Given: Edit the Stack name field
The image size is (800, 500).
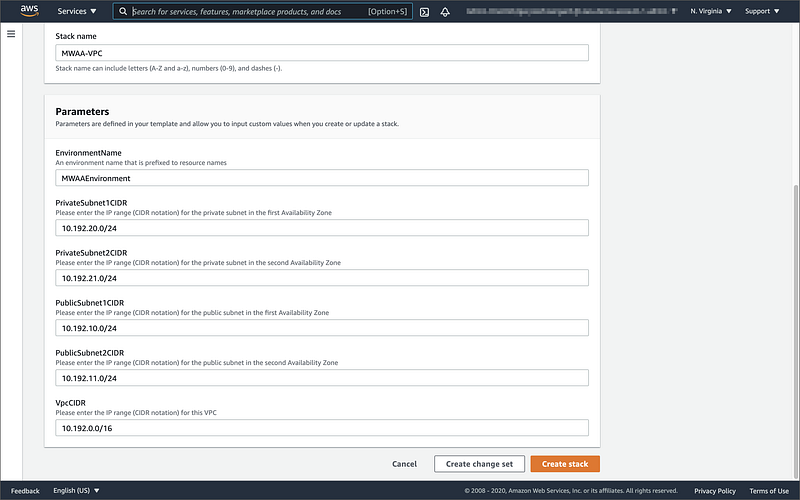Looking at the screenshot, I should pos(322,53).
